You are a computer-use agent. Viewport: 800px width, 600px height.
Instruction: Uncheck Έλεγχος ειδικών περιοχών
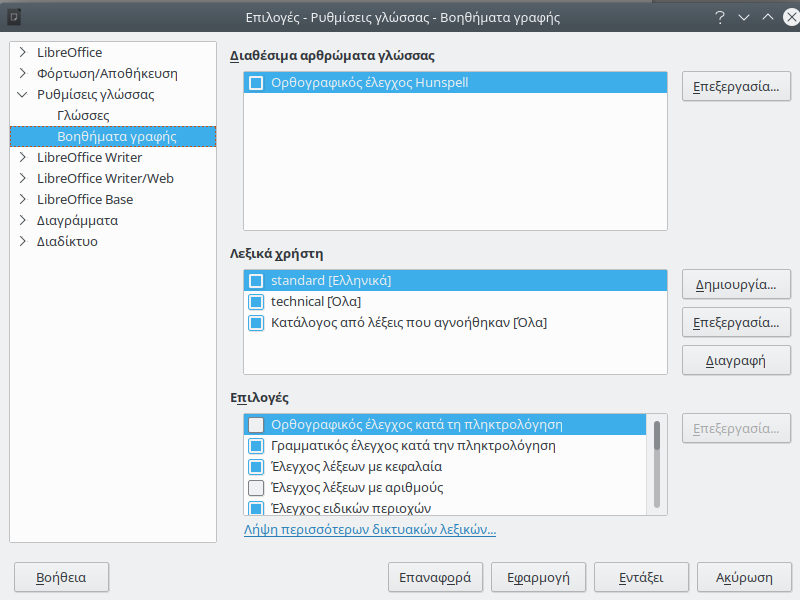click(256, 508)
